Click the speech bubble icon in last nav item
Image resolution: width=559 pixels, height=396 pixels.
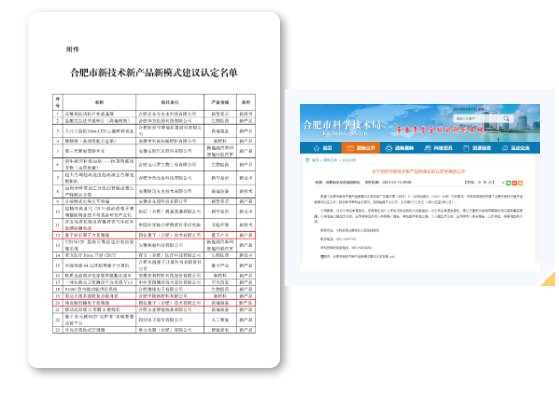click(504, 148)
